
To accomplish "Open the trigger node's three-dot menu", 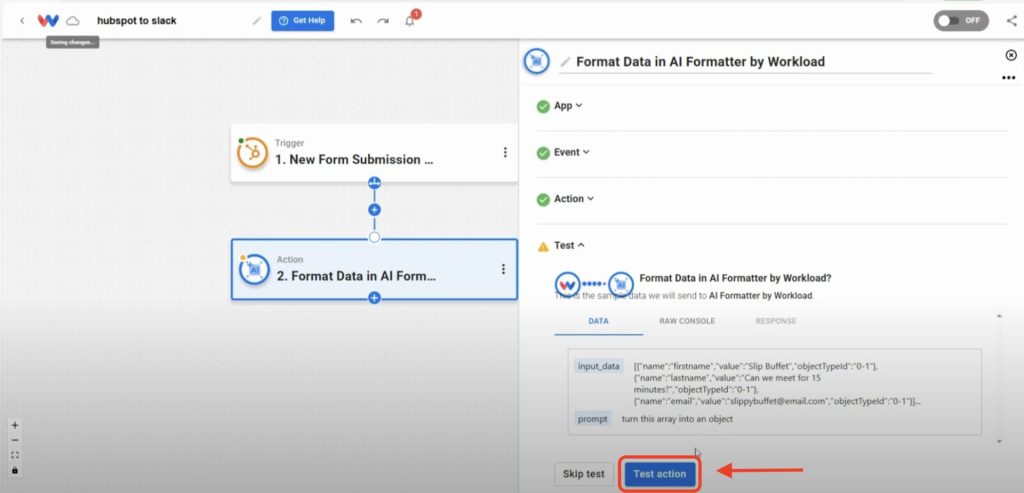I will (x=505, y=152).
